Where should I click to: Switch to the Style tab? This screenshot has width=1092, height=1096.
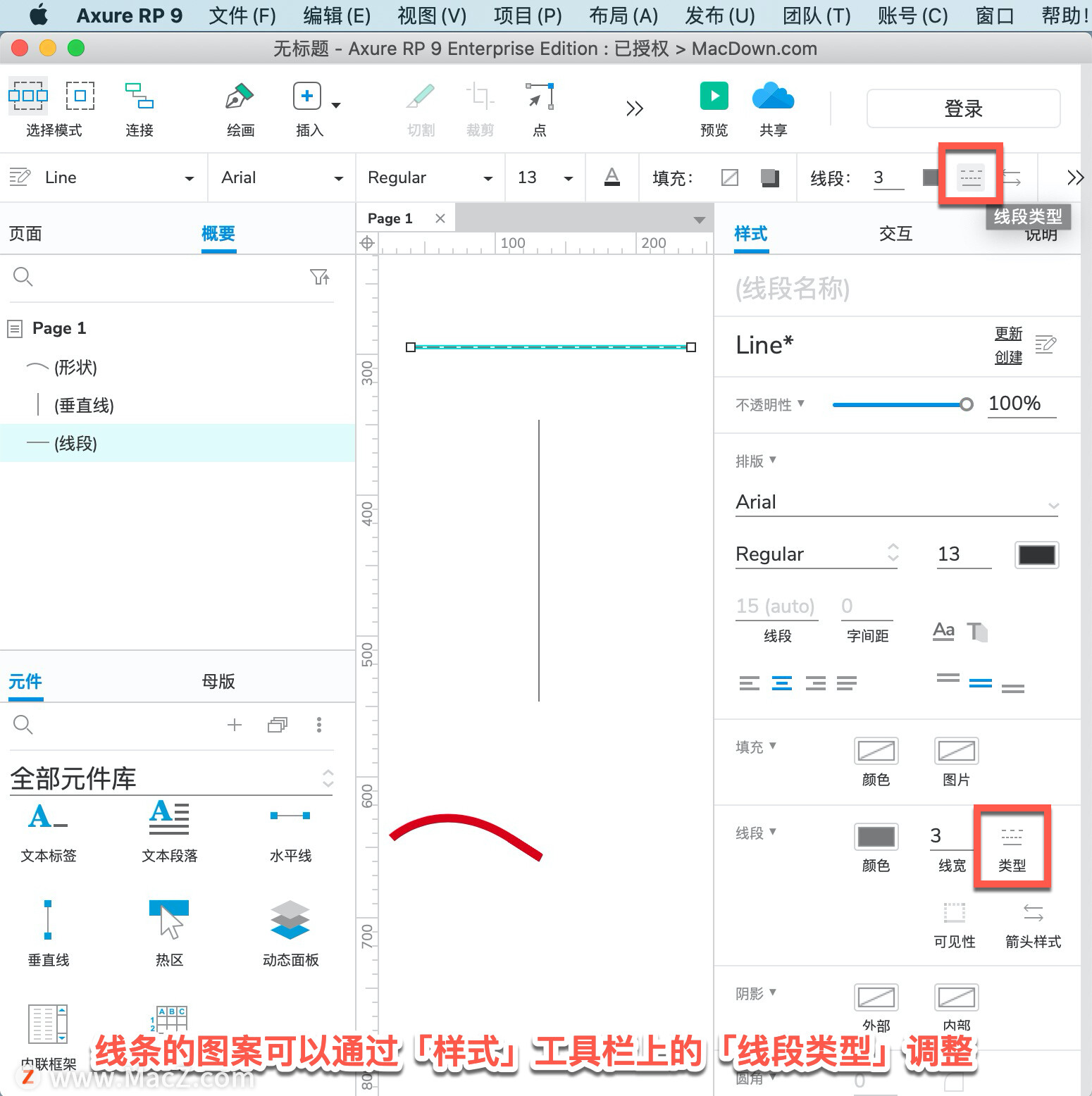click(751, 233)
